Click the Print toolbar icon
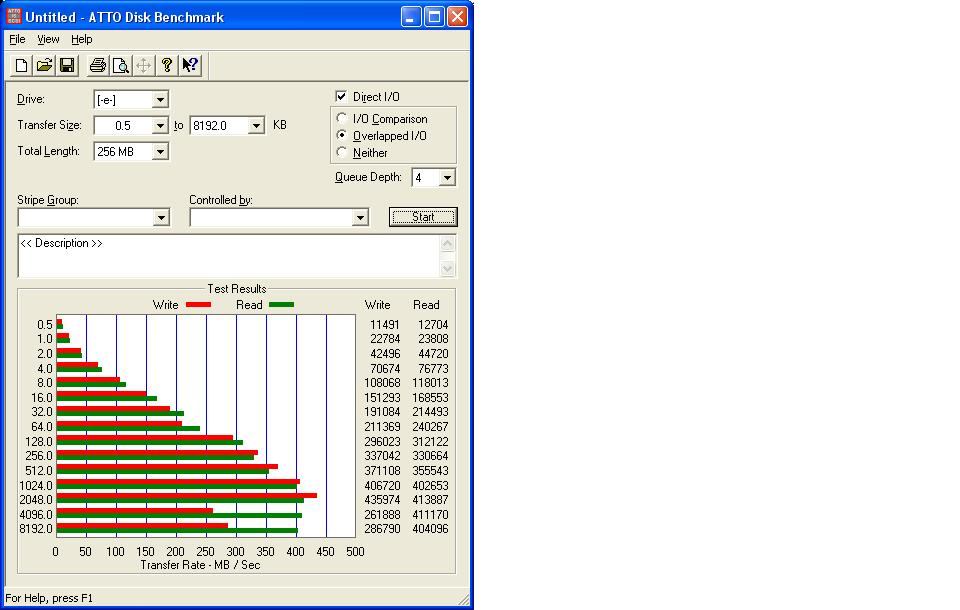Viewport: 960px width, 610px height. (97, 65)
